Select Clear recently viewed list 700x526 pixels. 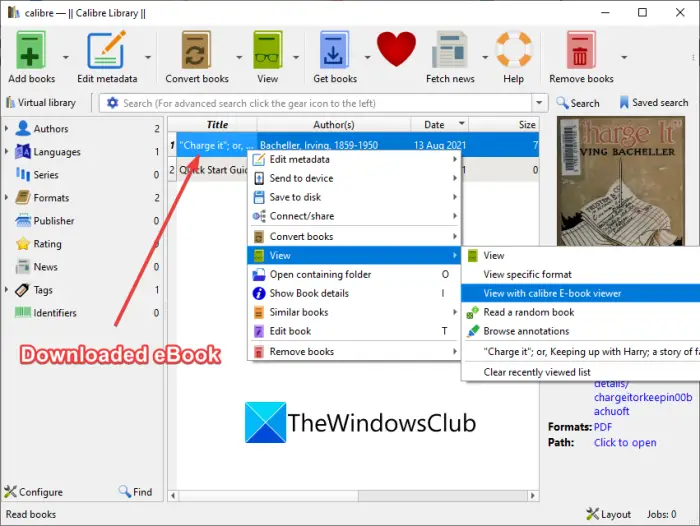coord(581,372)
